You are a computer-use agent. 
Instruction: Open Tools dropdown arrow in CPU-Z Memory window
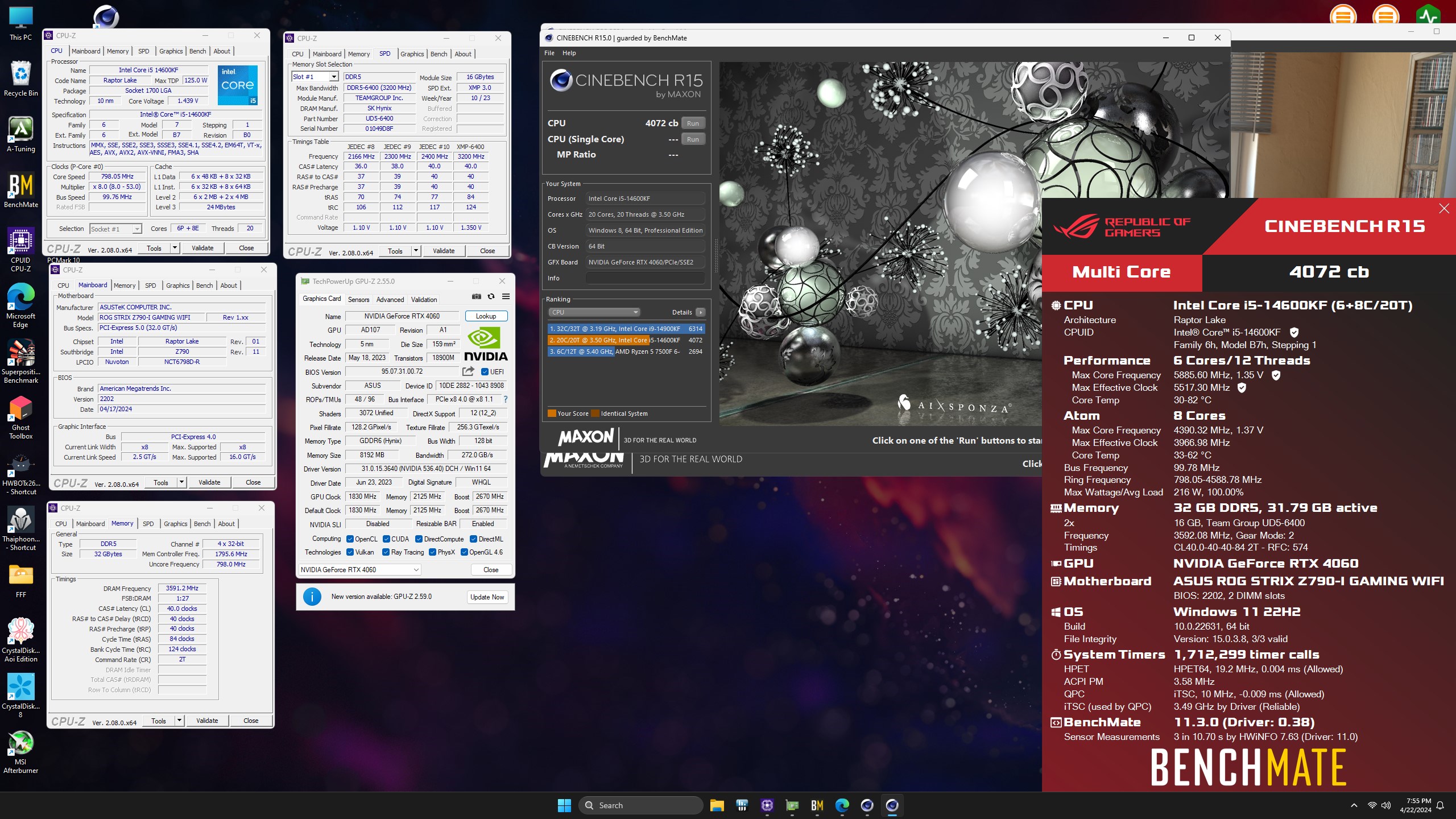tap(180, 721)
